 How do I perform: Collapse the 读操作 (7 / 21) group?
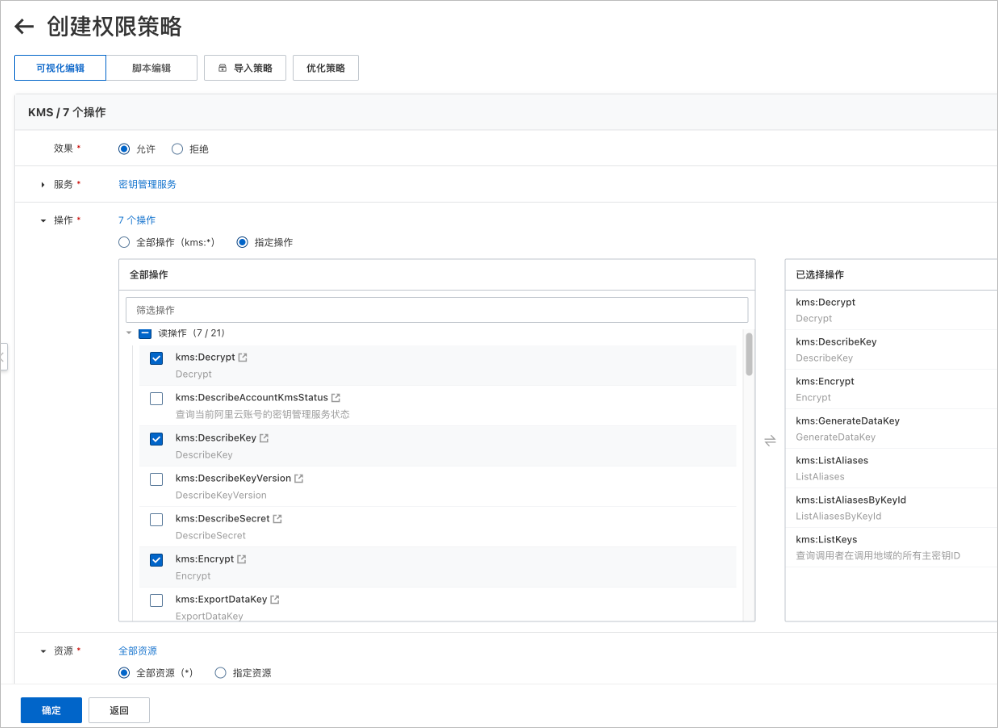pos(129,333)
